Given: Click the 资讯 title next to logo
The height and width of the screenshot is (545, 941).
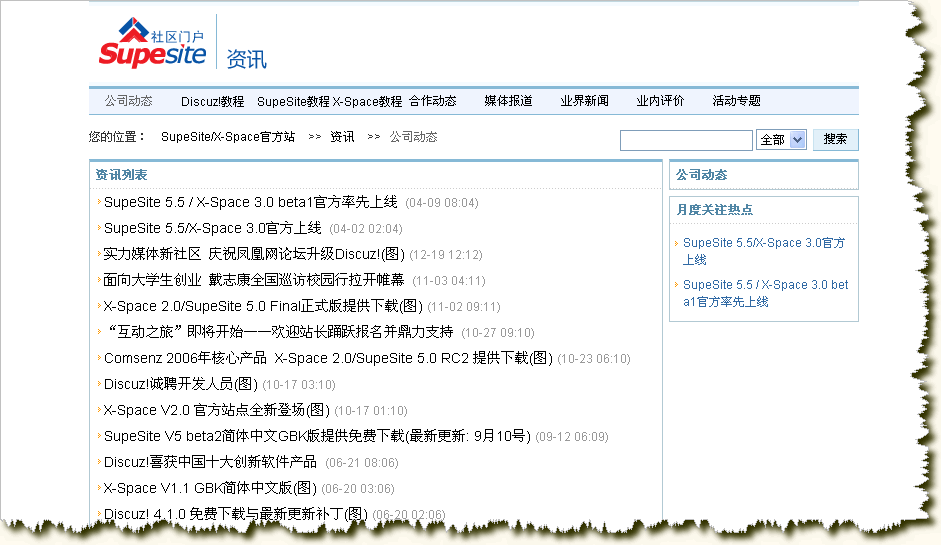Looking at the screenshot, I should pos(247,59).
